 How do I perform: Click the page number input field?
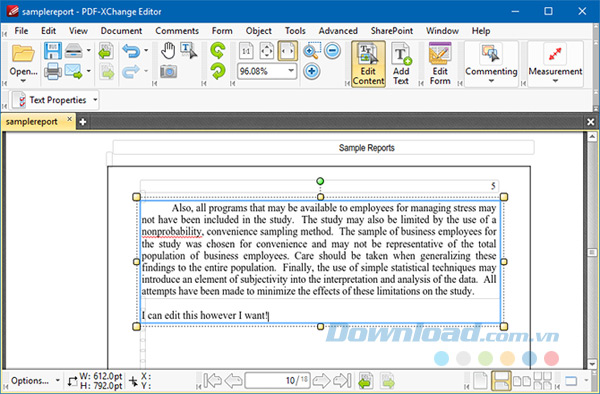click(x=277, y=381)
